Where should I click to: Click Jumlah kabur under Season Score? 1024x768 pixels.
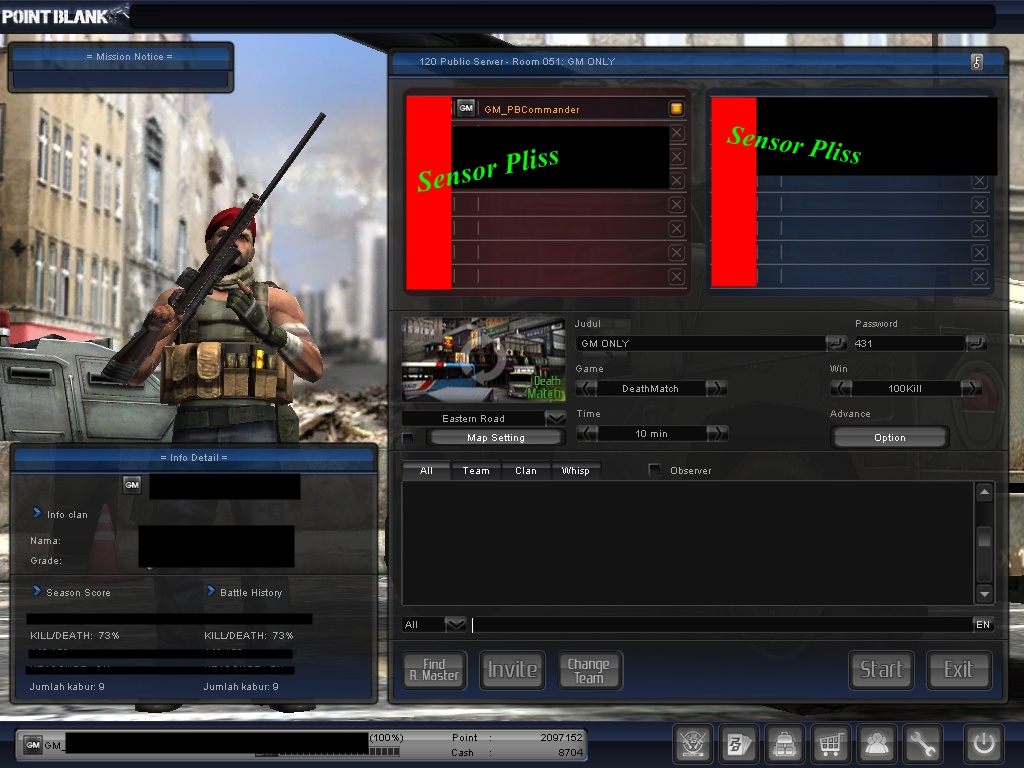pyautogui.click(x=67, y=686)
